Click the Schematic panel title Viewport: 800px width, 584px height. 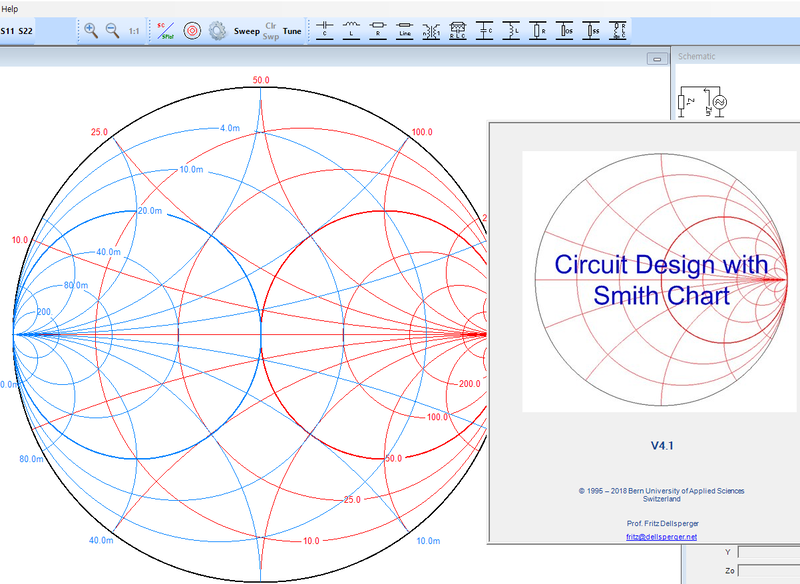(x=696, y=56)
